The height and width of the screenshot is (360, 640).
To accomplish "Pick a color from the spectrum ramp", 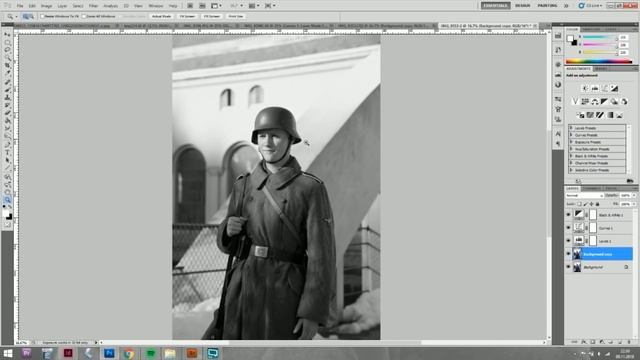I will coord(598,62).
